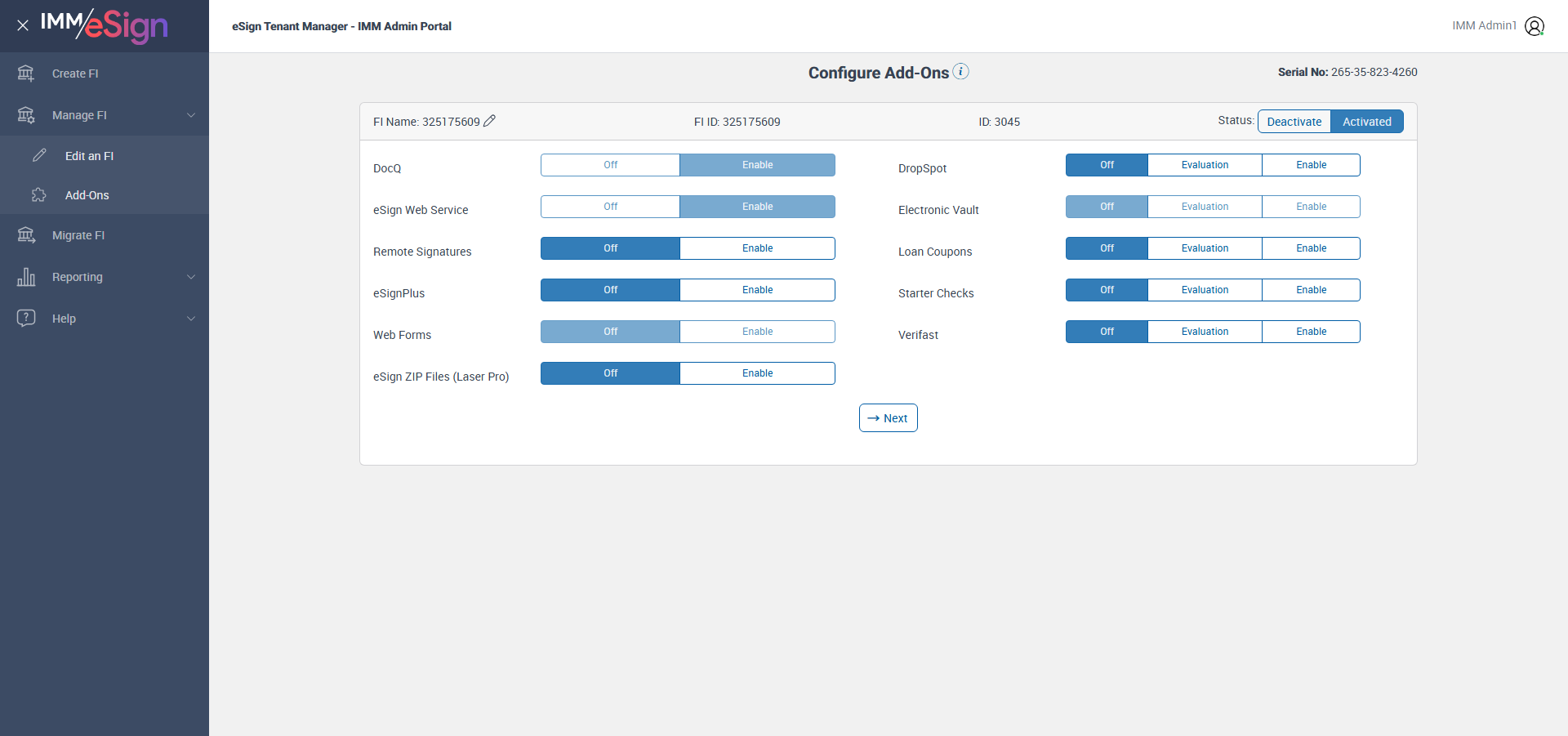Click the Create FI bank icon
Viewport: 1568px width, 736px height.
click(x=26, y=74)
